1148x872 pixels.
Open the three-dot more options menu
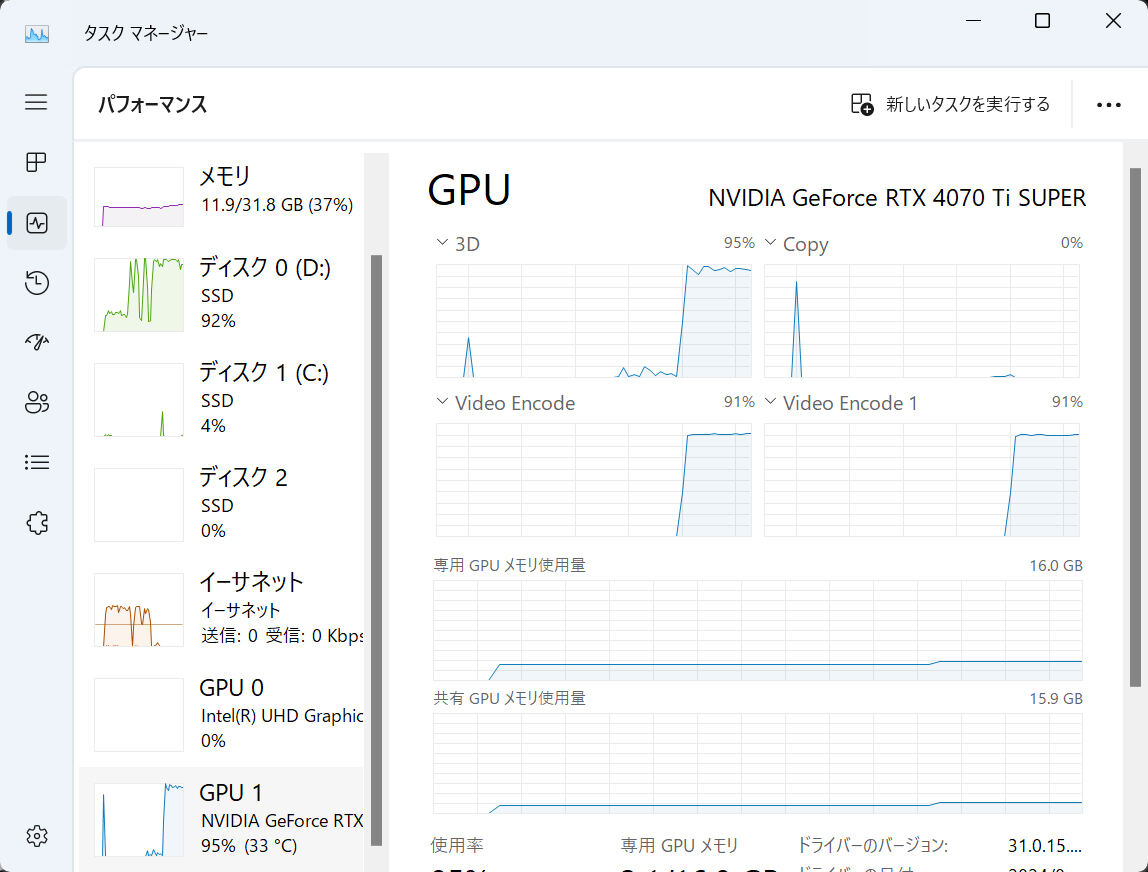coord(1108,105)
